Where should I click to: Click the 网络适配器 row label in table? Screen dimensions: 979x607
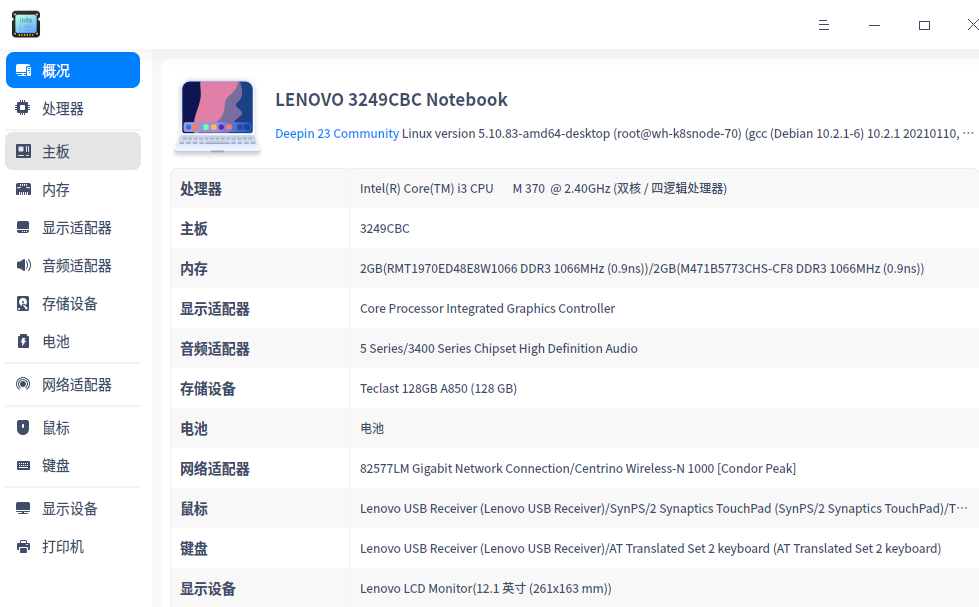click(x=215, y=468)
